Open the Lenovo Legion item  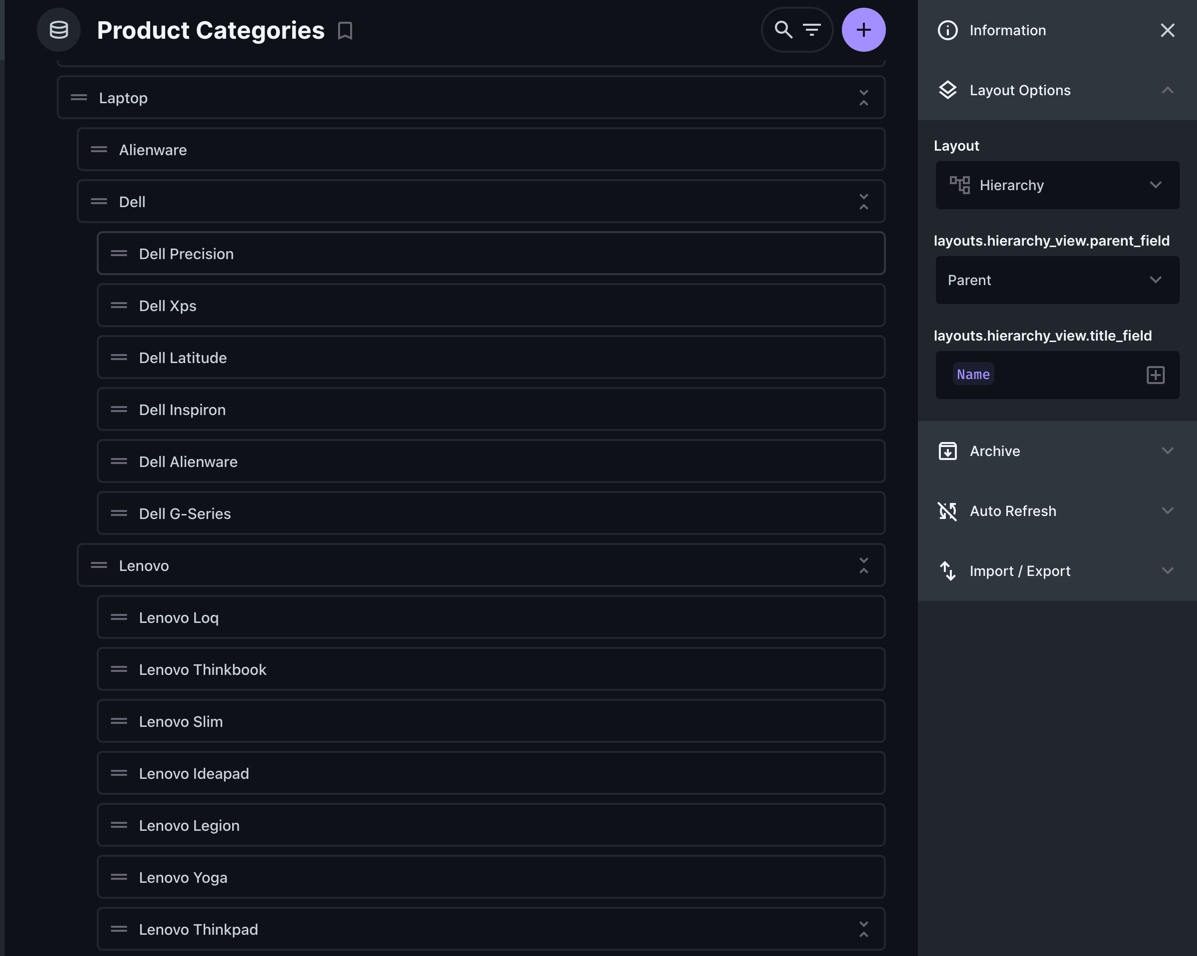coord(491,825)
